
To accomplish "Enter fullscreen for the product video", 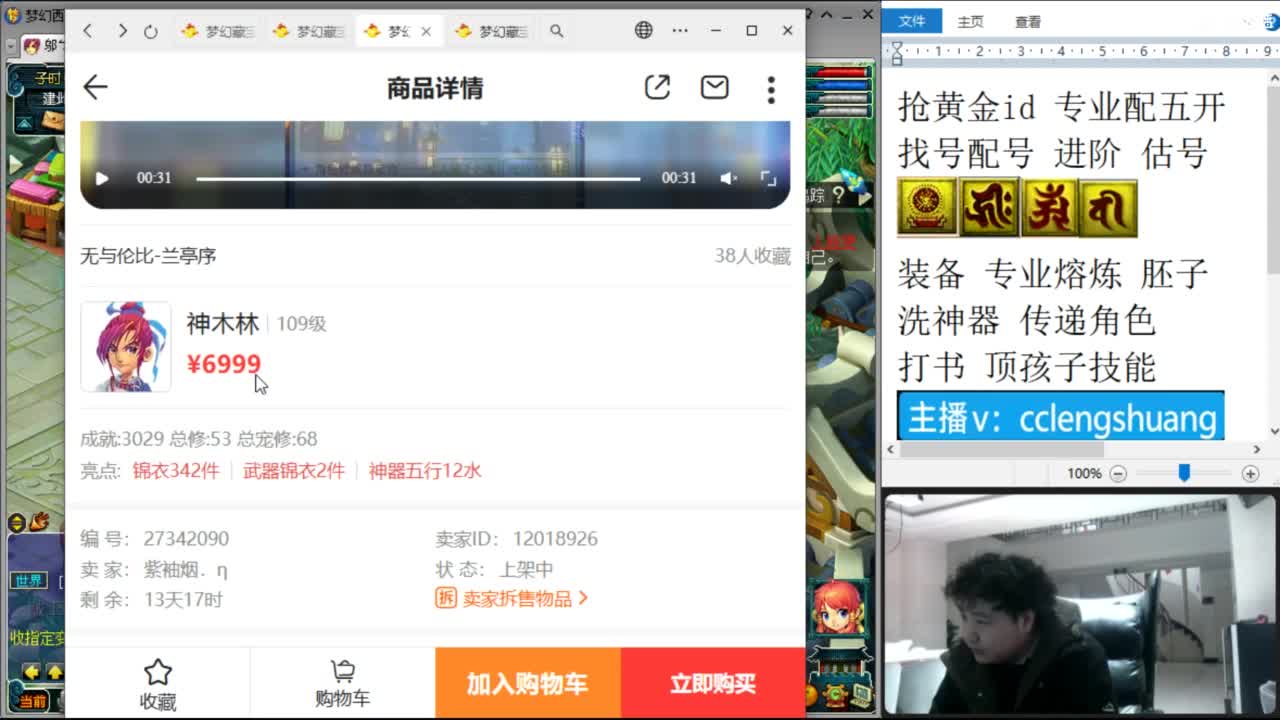I will (768, 178).
